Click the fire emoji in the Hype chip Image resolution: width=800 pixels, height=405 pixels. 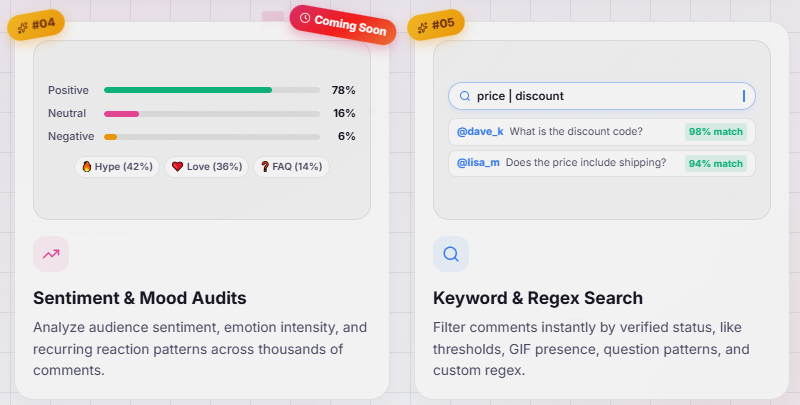87,167
